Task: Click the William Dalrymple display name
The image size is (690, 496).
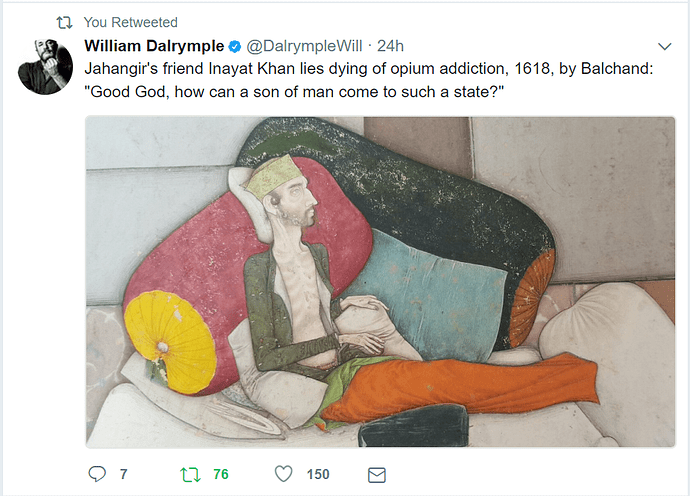Action: click(154, 46)
